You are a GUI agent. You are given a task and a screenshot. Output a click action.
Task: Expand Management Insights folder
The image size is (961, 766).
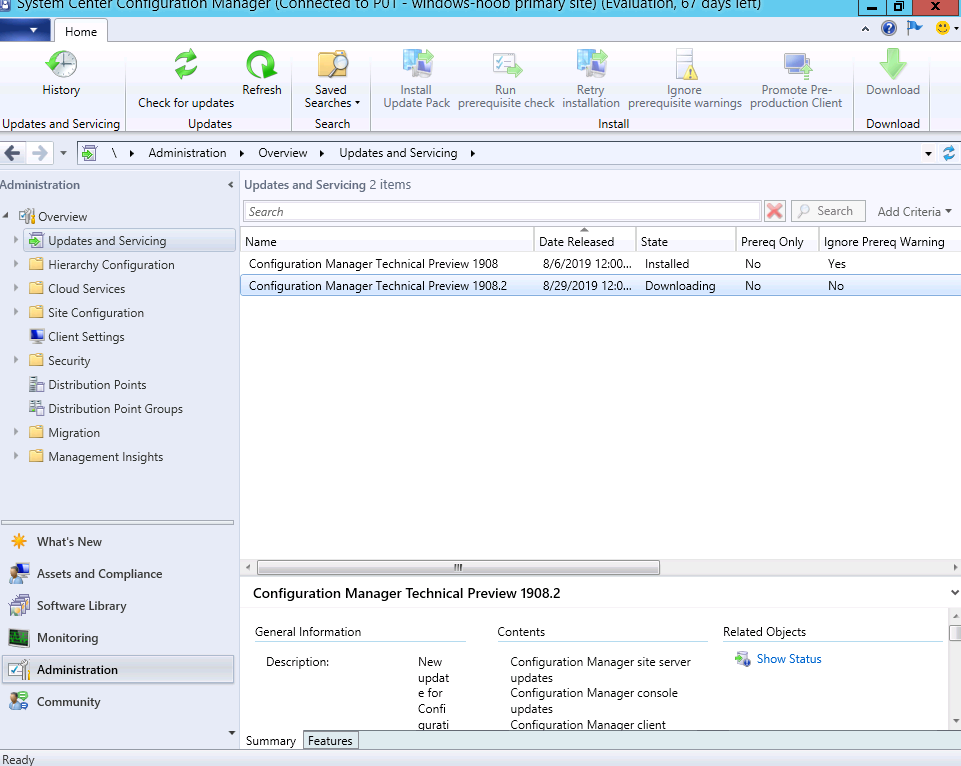point(16,455)
